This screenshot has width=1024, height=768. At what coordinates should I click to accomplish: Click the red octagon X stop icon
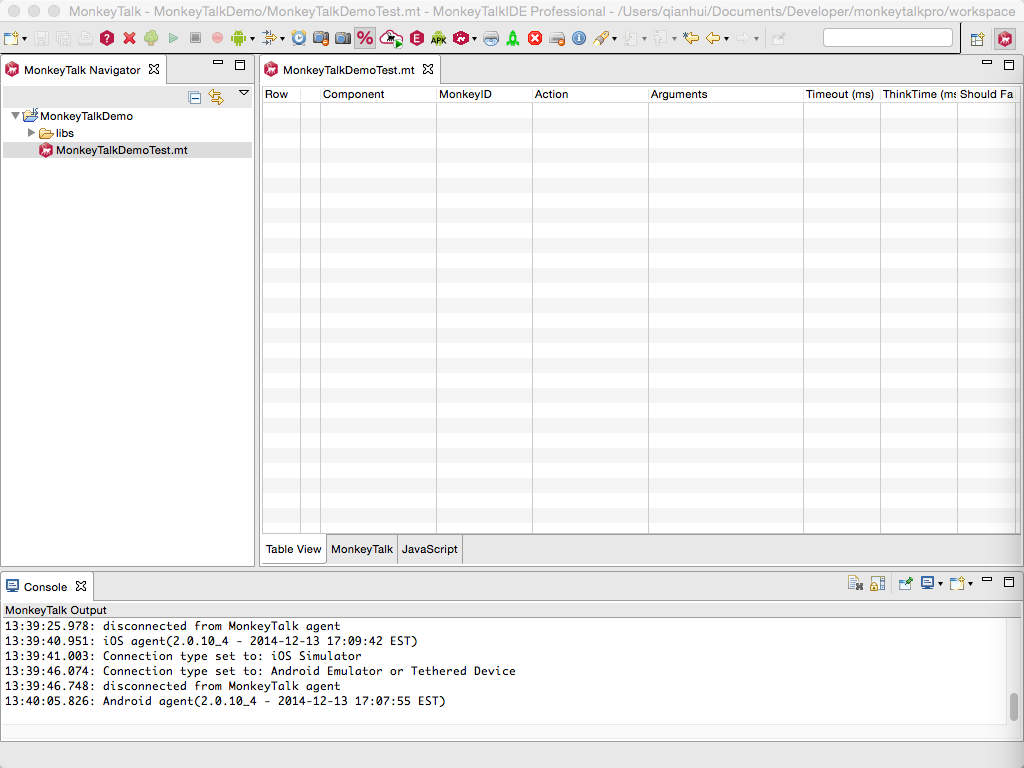point(535,39)
